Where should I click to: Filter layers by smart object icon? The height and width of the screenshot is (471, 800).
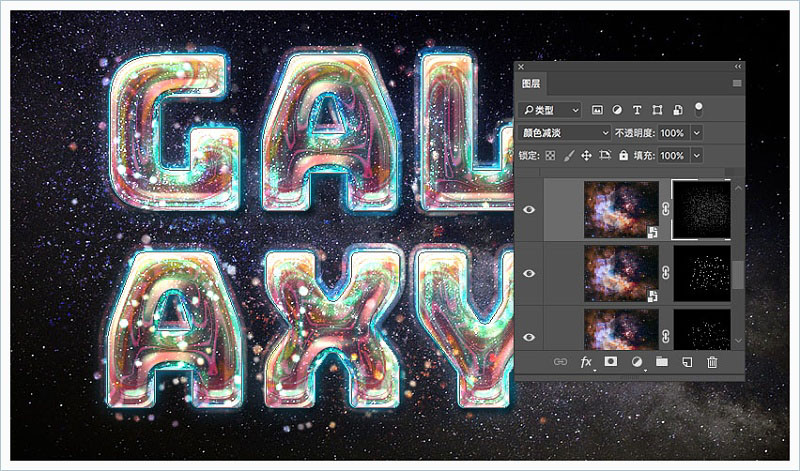click(x=678, y=110)
